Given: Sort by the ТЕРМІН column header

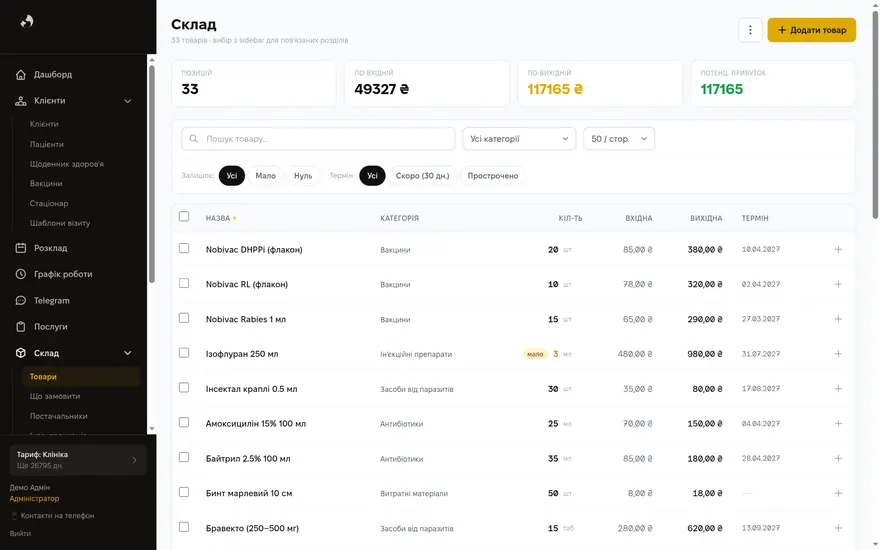Looking at the screenshot, I should click(x=755, y=218).
